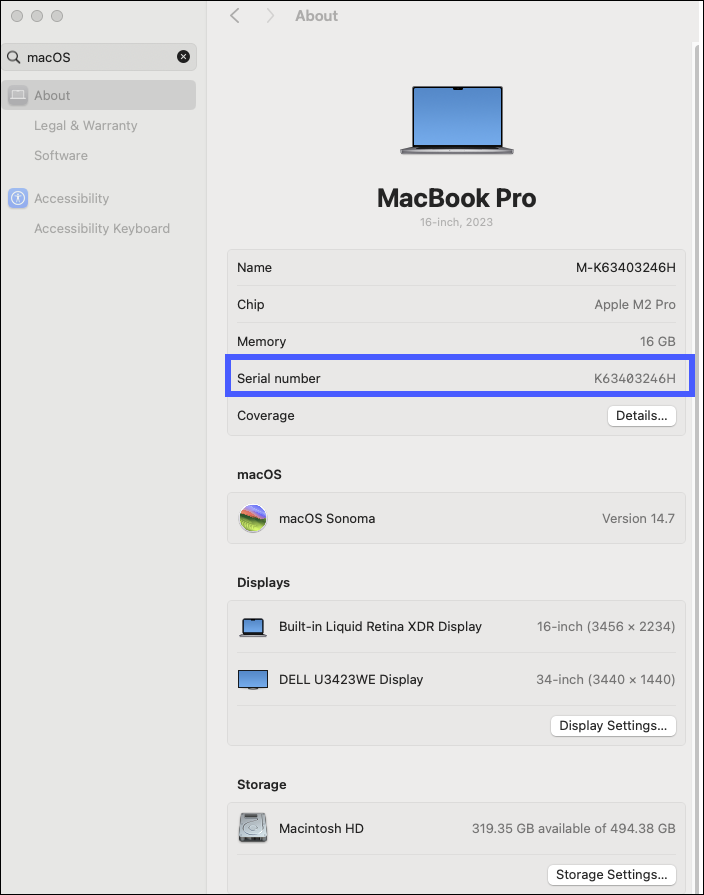Click the serial number value K63403246H
The width and height of the screenshot is (704, 895).
point(635,378)
